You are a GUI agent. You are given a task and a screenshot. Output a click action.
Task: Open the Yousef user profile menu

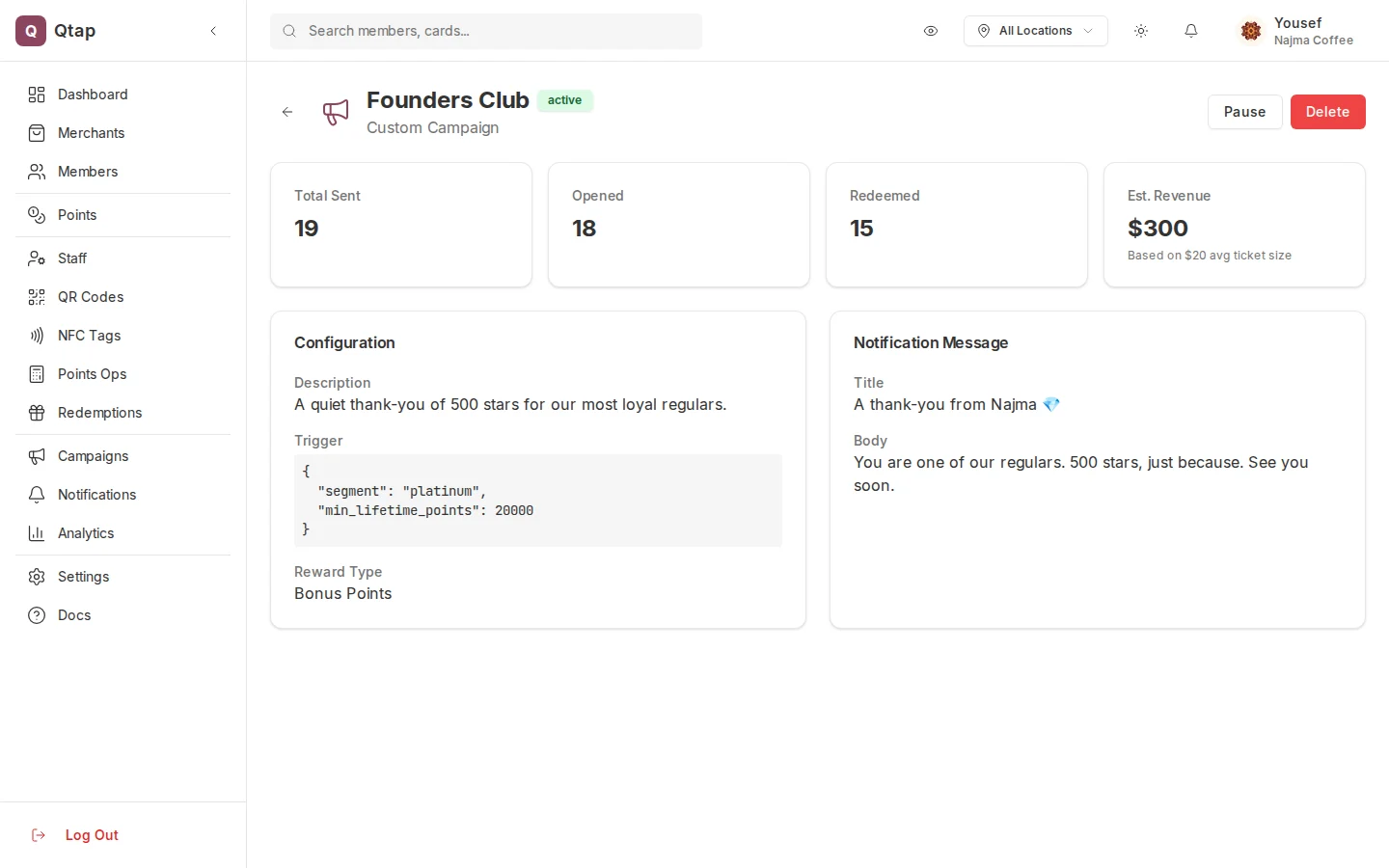1298,31
